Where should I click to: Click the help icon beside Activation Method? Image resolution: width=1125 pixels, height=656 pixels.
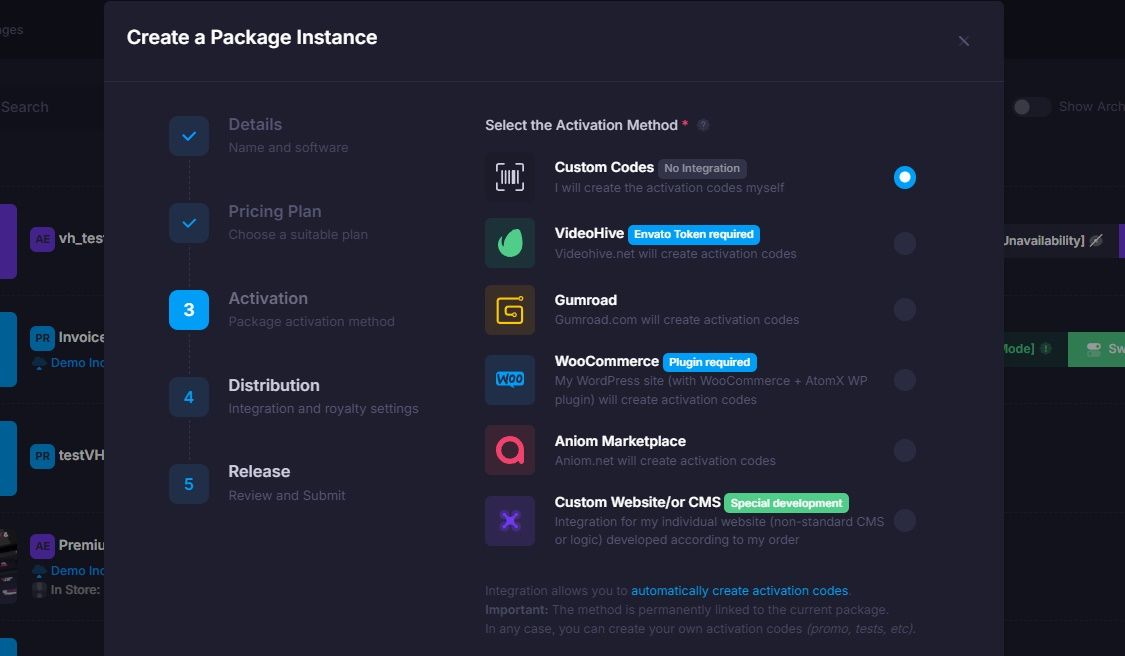703,125
